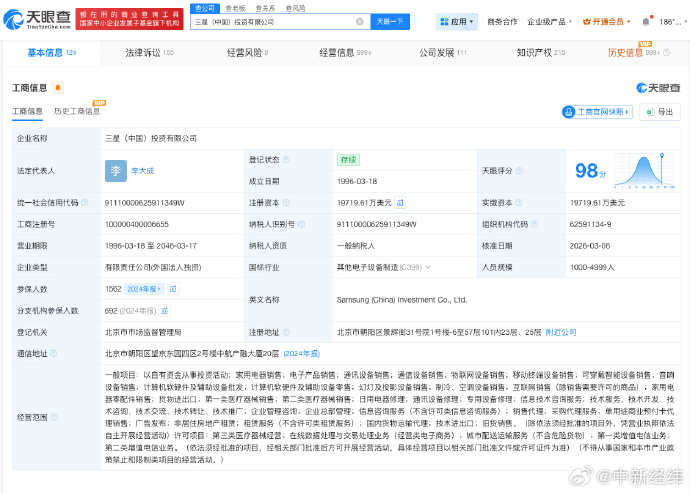Open the chart icon after 19719.61万美元 注册资本

(400, 202)
